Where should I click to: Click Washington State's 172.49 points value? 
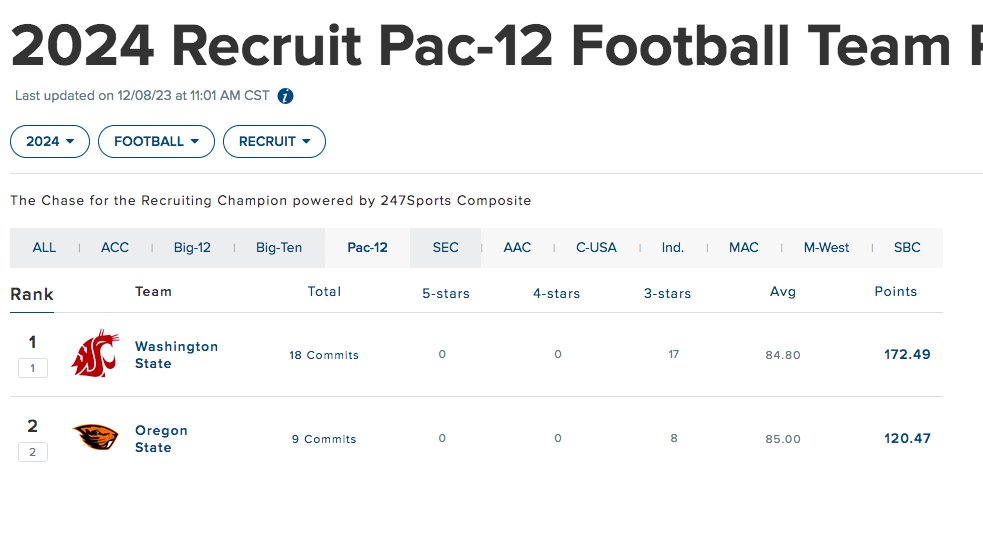point(907,354)
